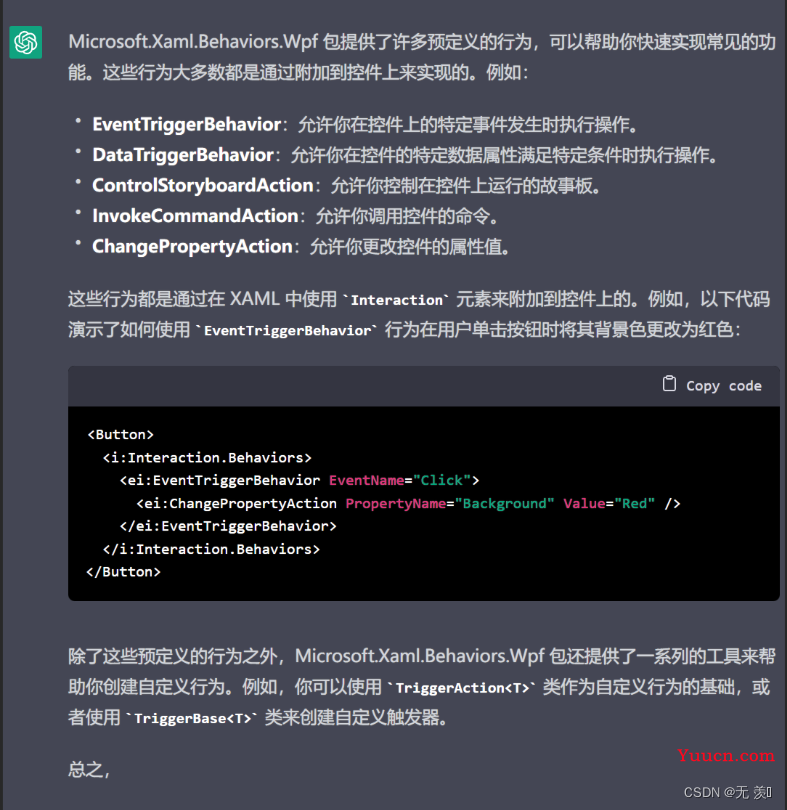The image size is (787, 810).
Task: Click the Copy code button
Action: (712, 385)
